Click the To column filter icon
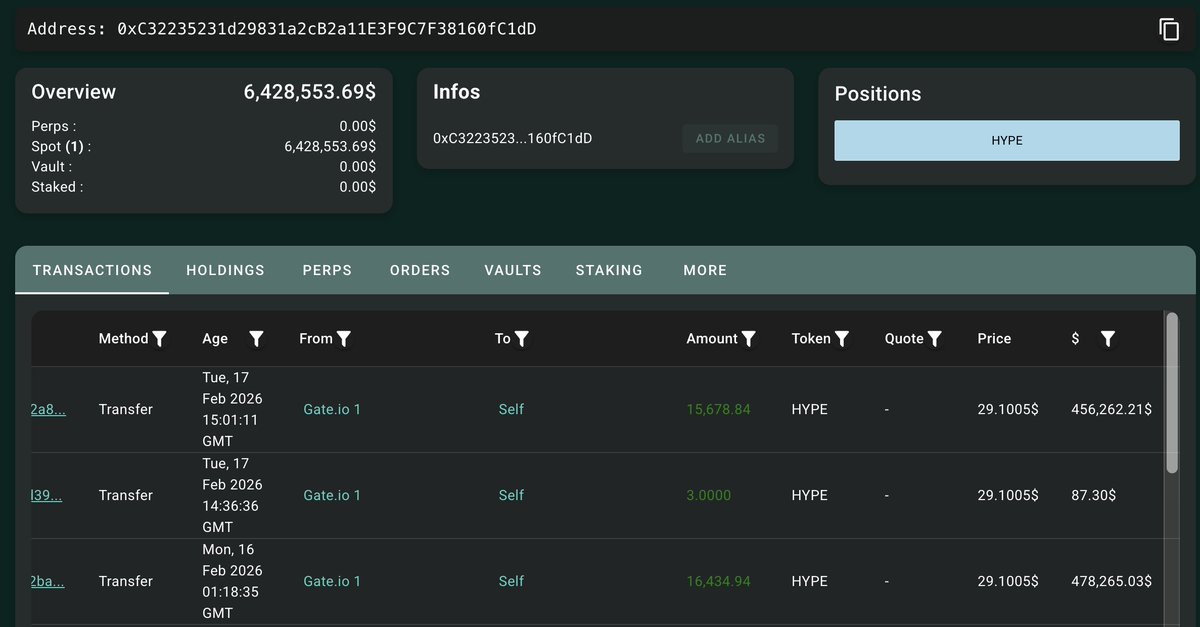 tap(521, 339)
